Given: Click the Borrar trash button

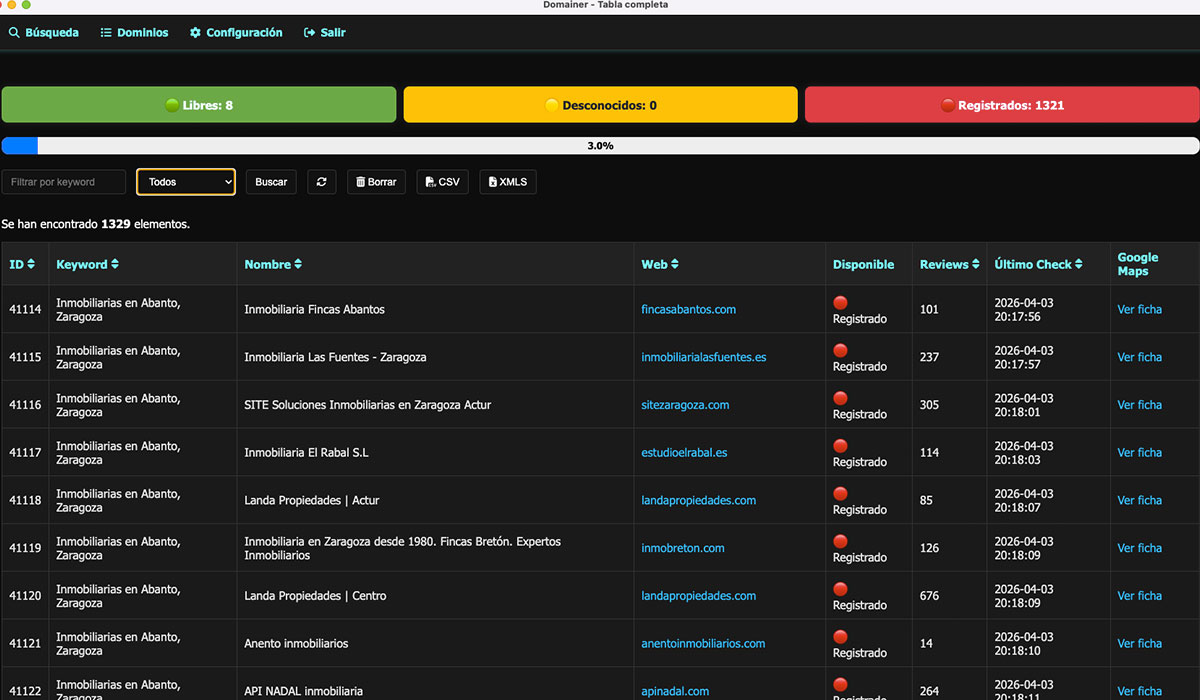Looking at the screenshot, I should pos(376,182).
